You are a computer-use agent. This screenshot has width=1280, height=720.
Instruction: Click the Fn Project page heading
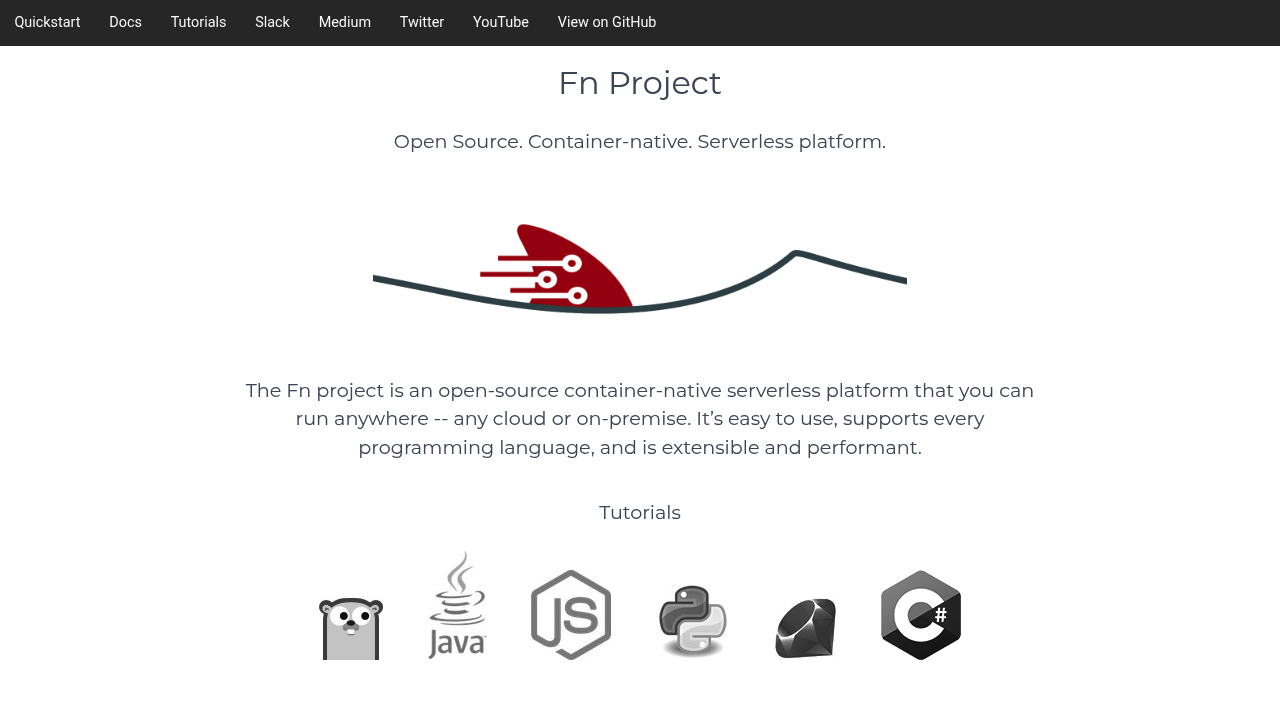(639, 83)
